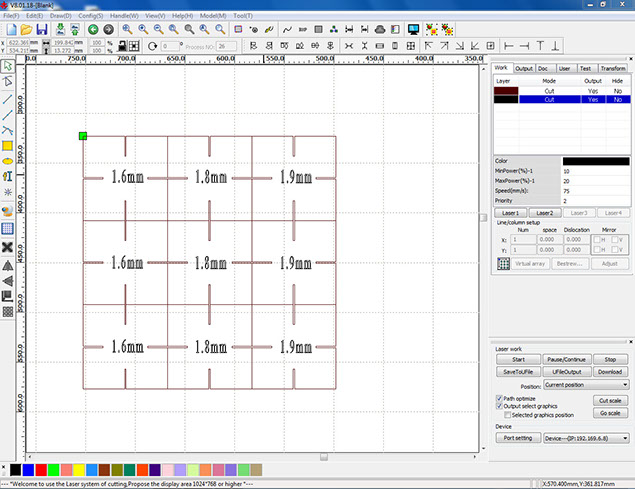Click the Port setting button
This screenshot has height=489, width=635.
[518, 438]
